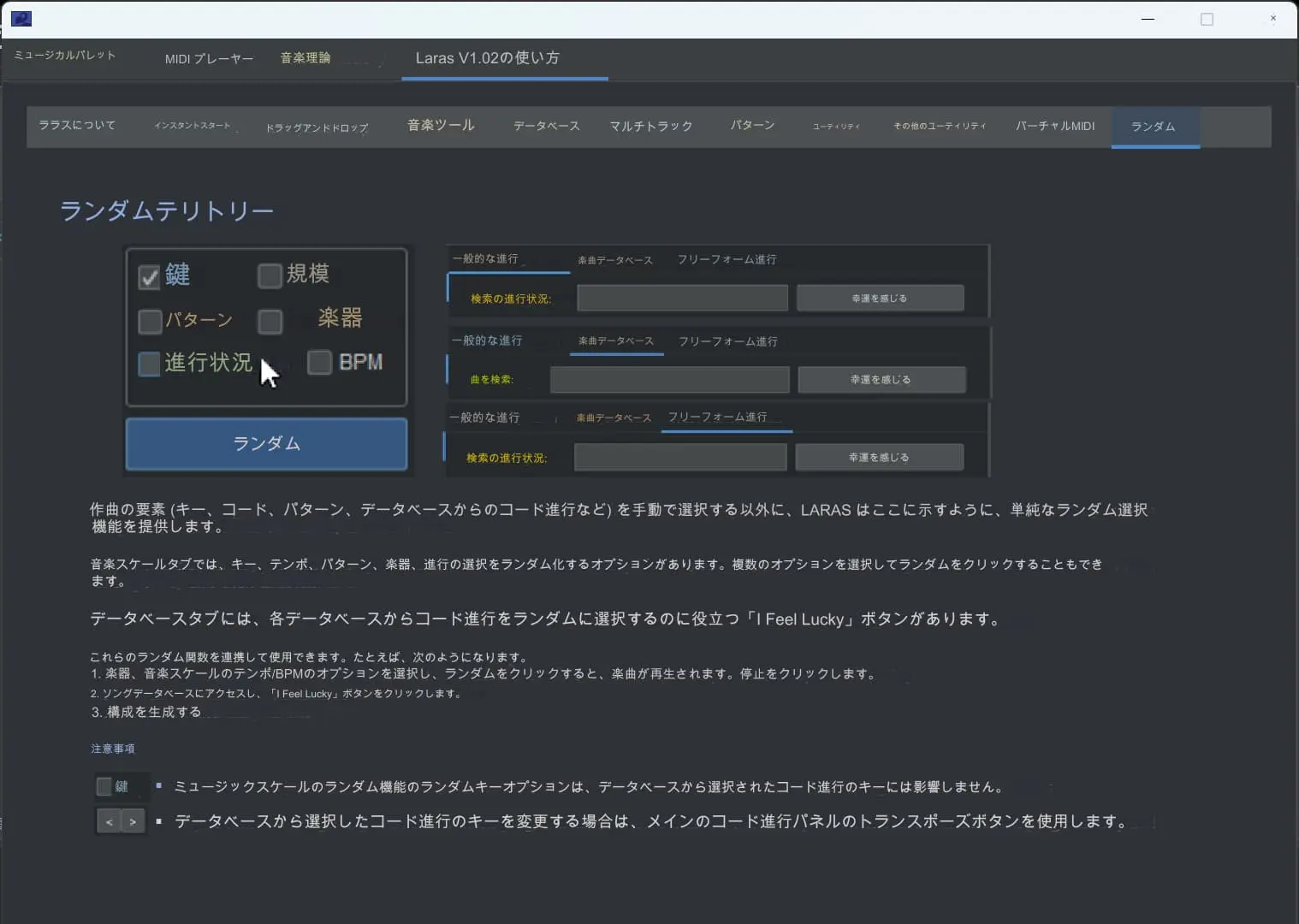
Task: Switch to MIDI プレーヤー tab
Action: pyautogui.click(x=209, y=59)
